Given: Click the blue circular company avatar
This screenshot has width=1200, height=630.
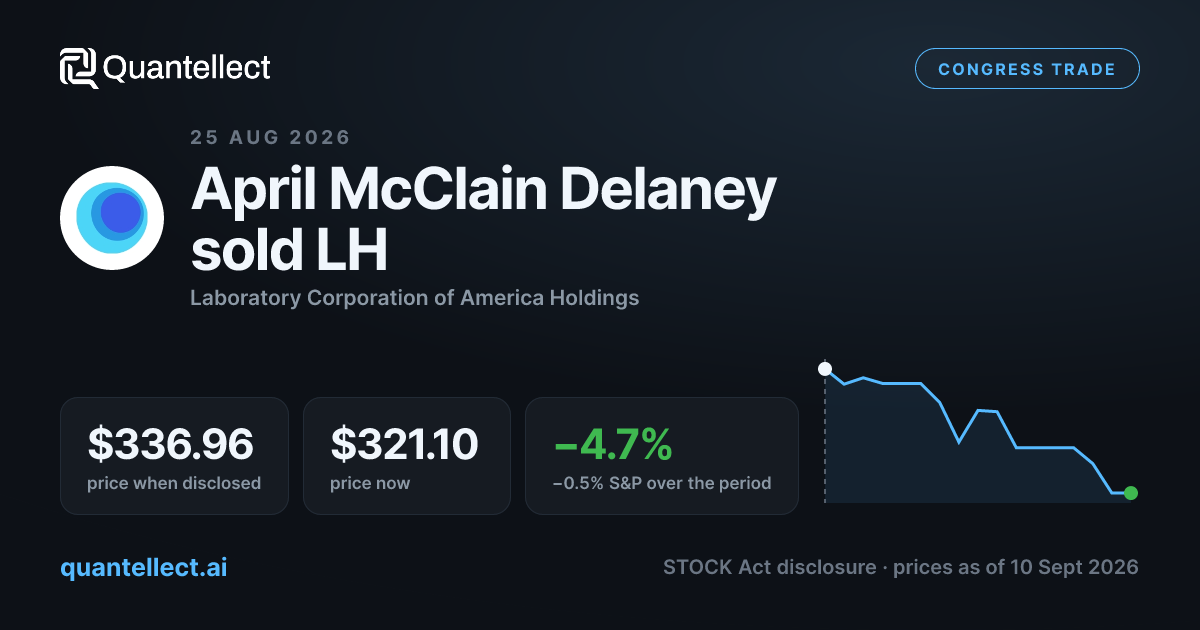Looking at the screenshot, I should [111, 218].
